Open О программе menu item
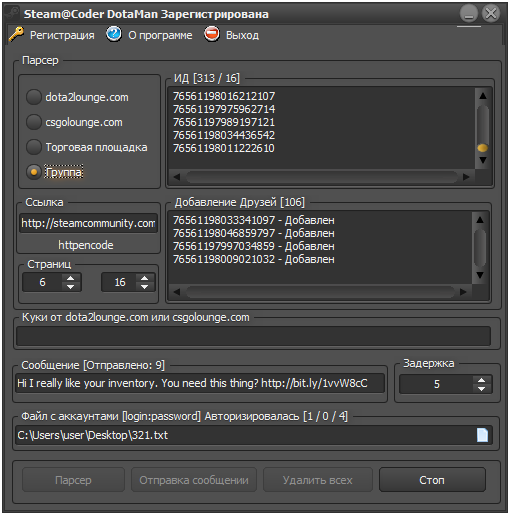 click(160, 35)
